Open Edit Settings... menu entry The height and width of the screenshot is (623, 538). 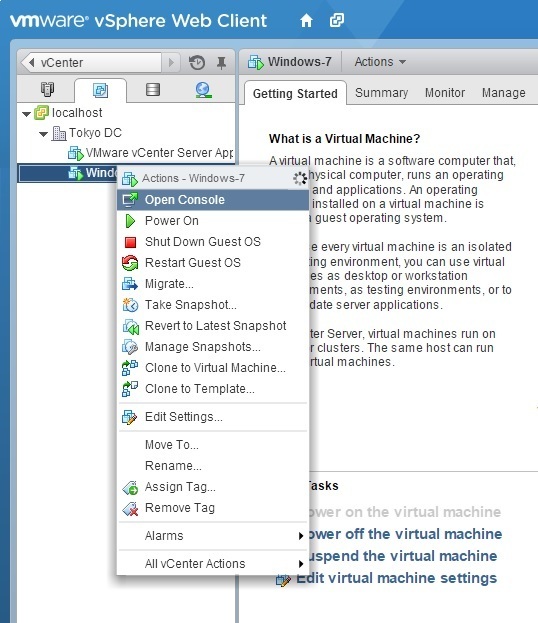213,417
